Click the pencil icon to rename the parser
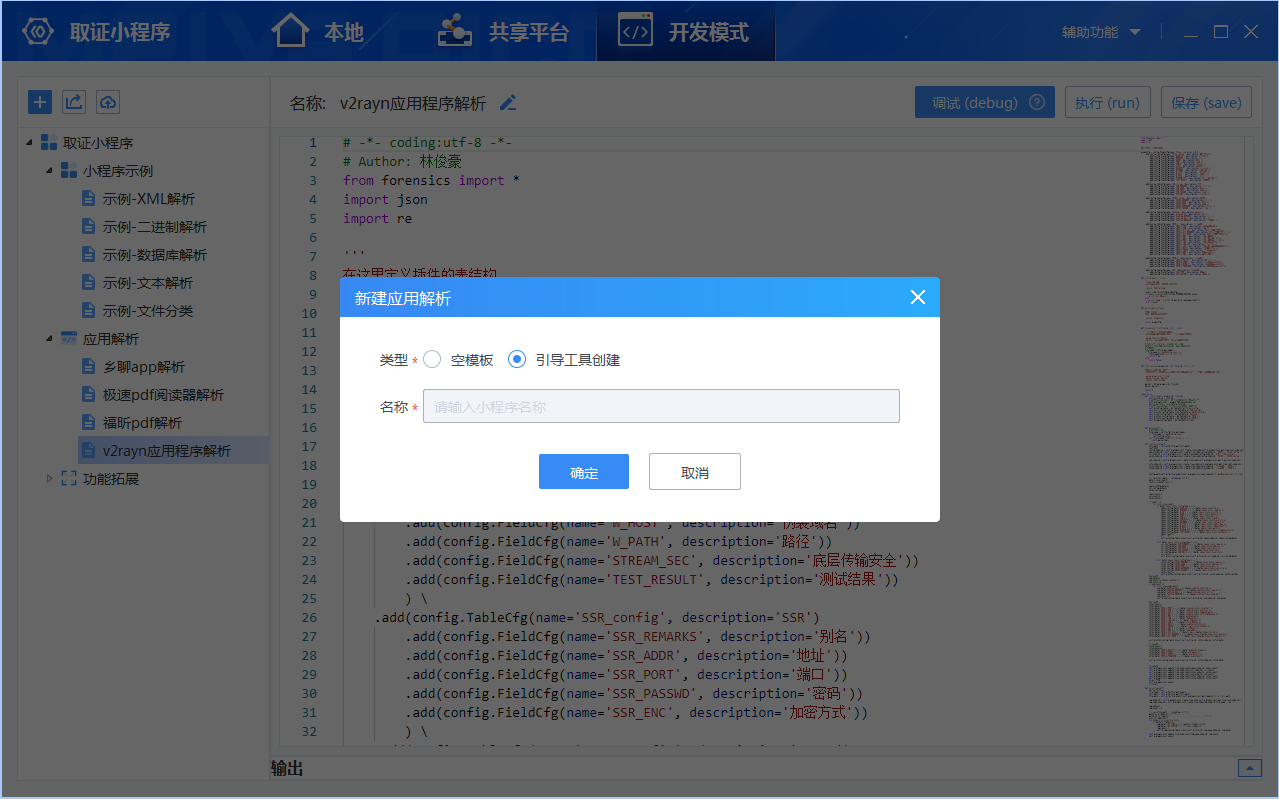The image size is (1279, 799). point(507,102)
